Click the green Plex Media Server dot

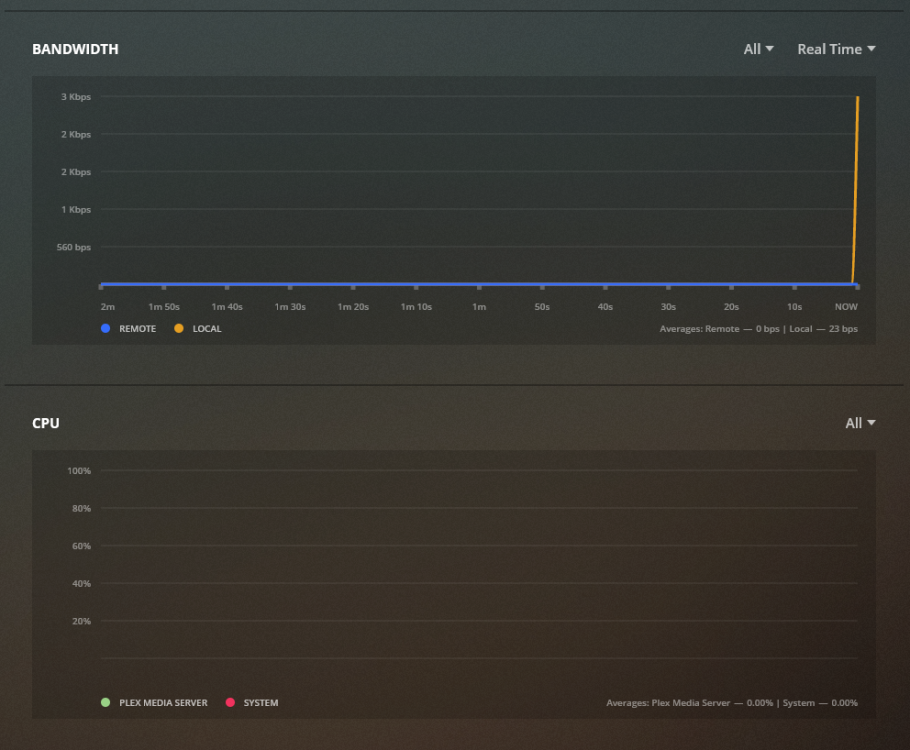[x=106, y=702]
